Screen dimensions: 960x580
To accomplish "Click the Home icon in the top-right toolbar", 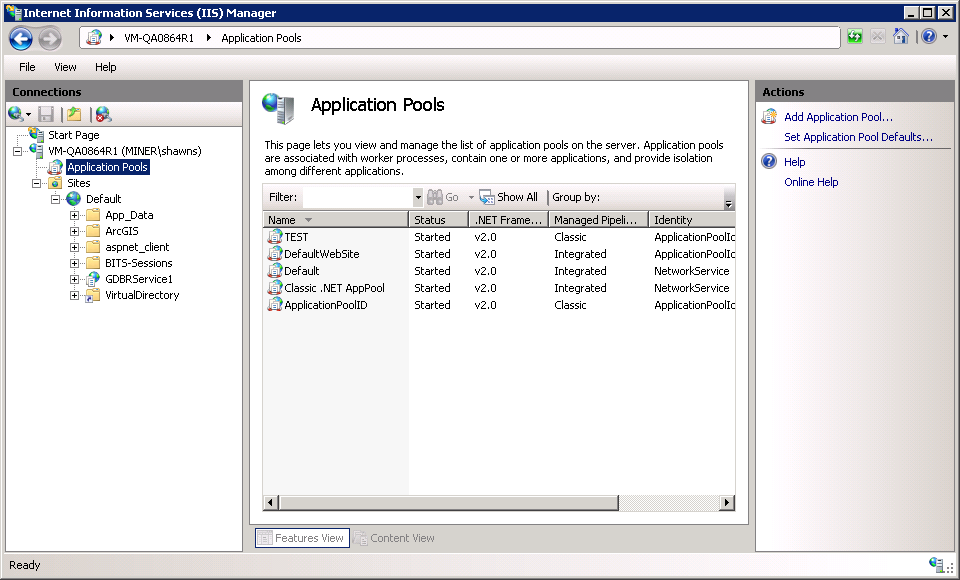I will 900,37.
